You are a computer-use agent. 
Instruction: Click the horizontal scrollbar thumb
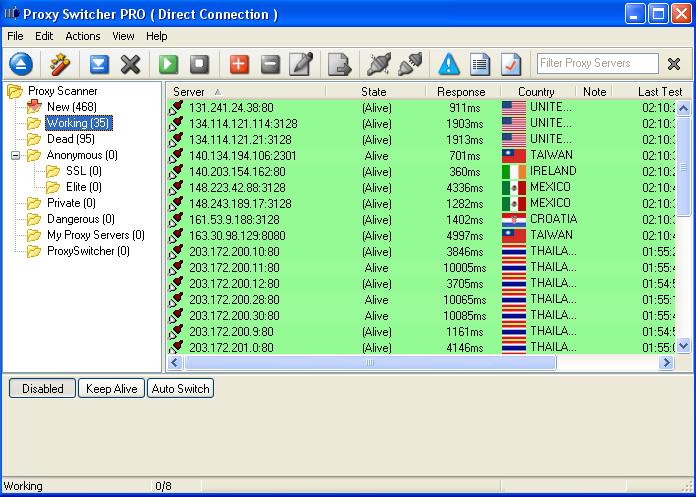pos(370,363)
